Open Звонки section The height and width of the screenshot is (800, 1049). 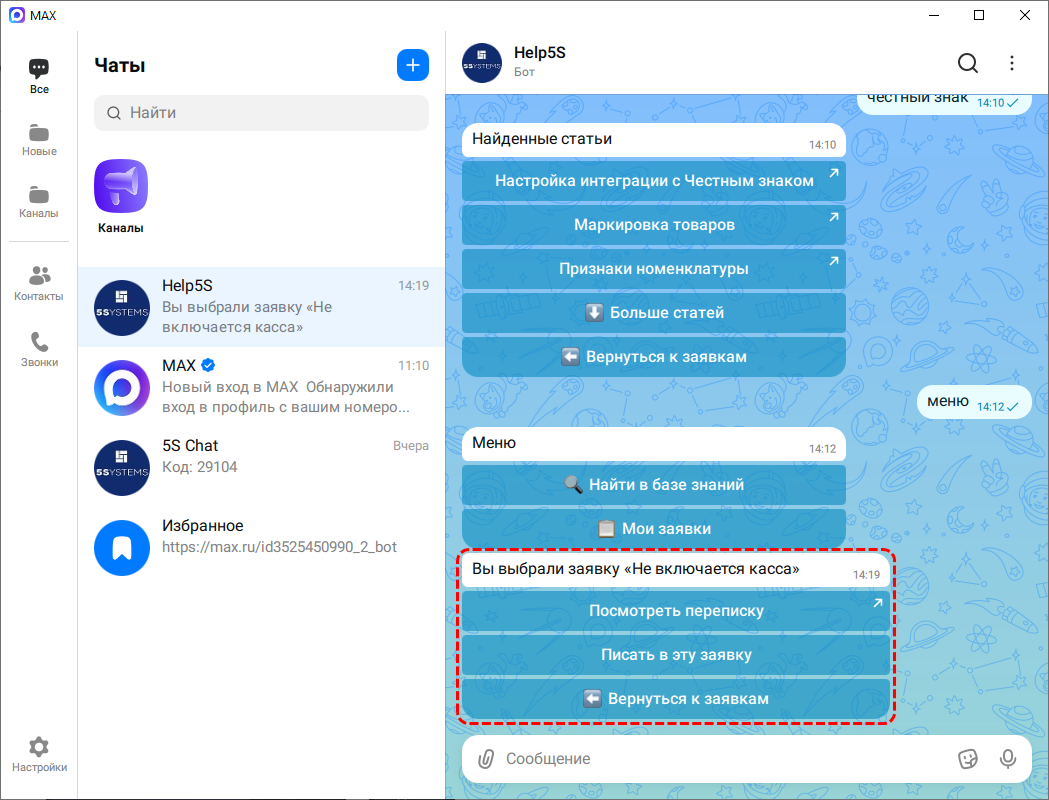click(x=39, y=350)
